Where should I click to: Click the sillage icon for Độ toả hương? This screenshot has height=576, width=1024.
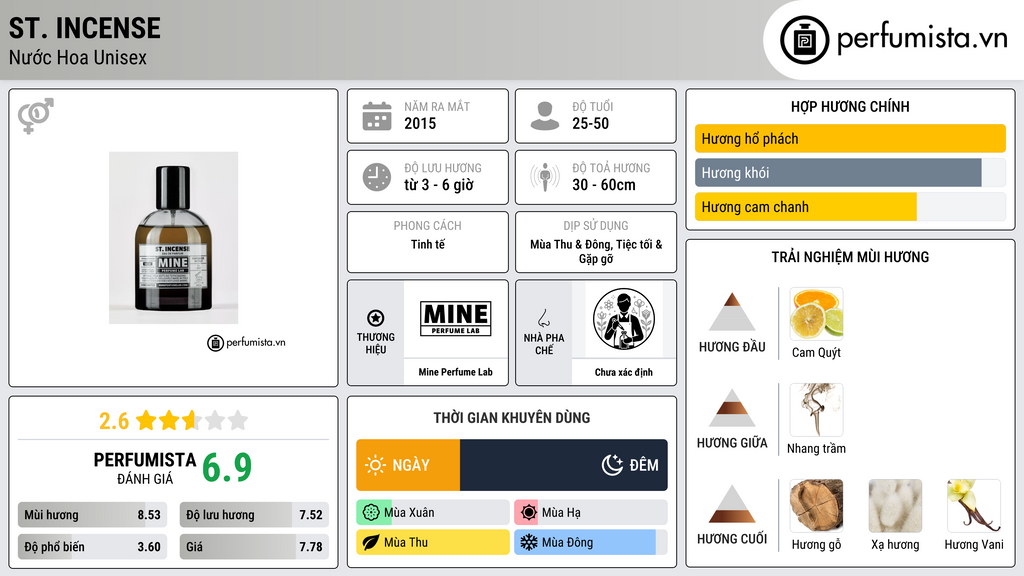pos(545,177)
